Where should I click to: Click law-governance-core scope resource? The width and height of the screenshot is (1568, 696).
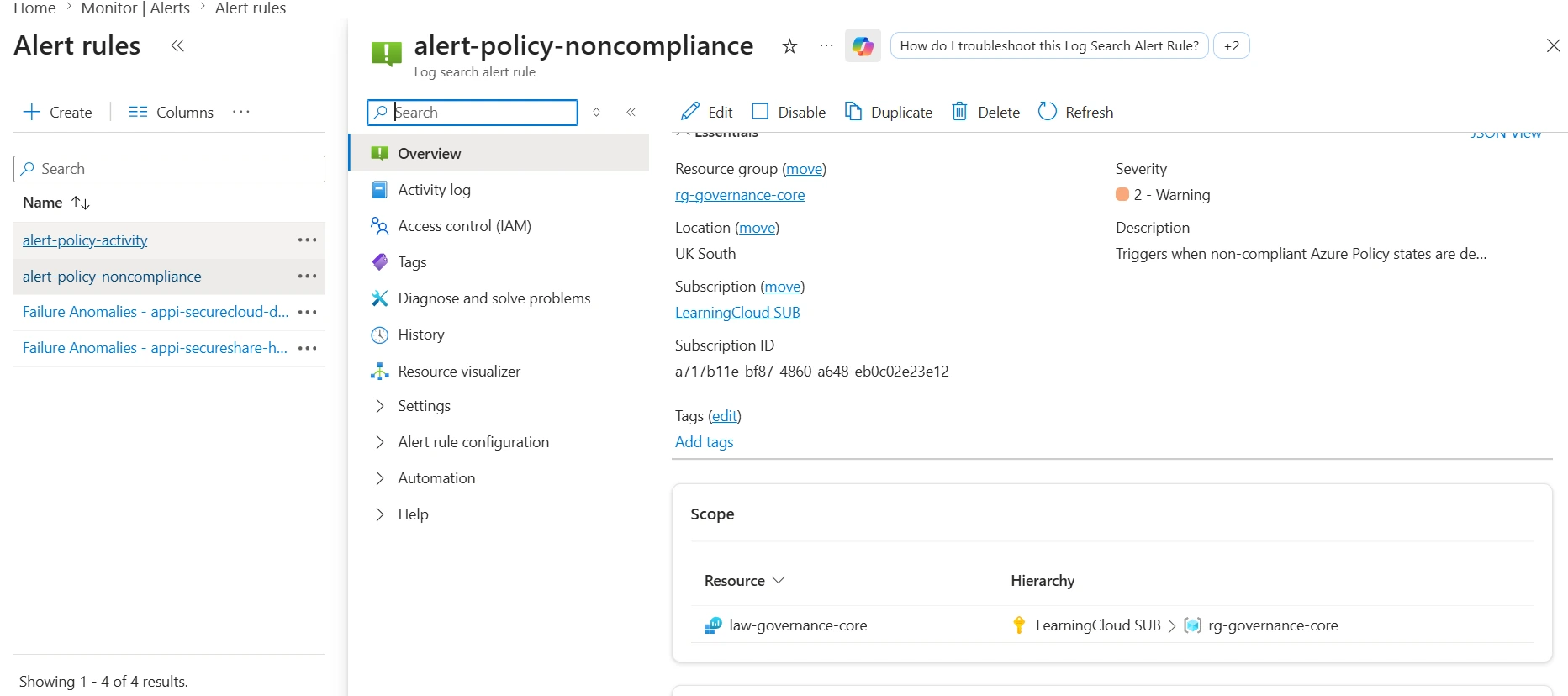(x=798, y=625)
